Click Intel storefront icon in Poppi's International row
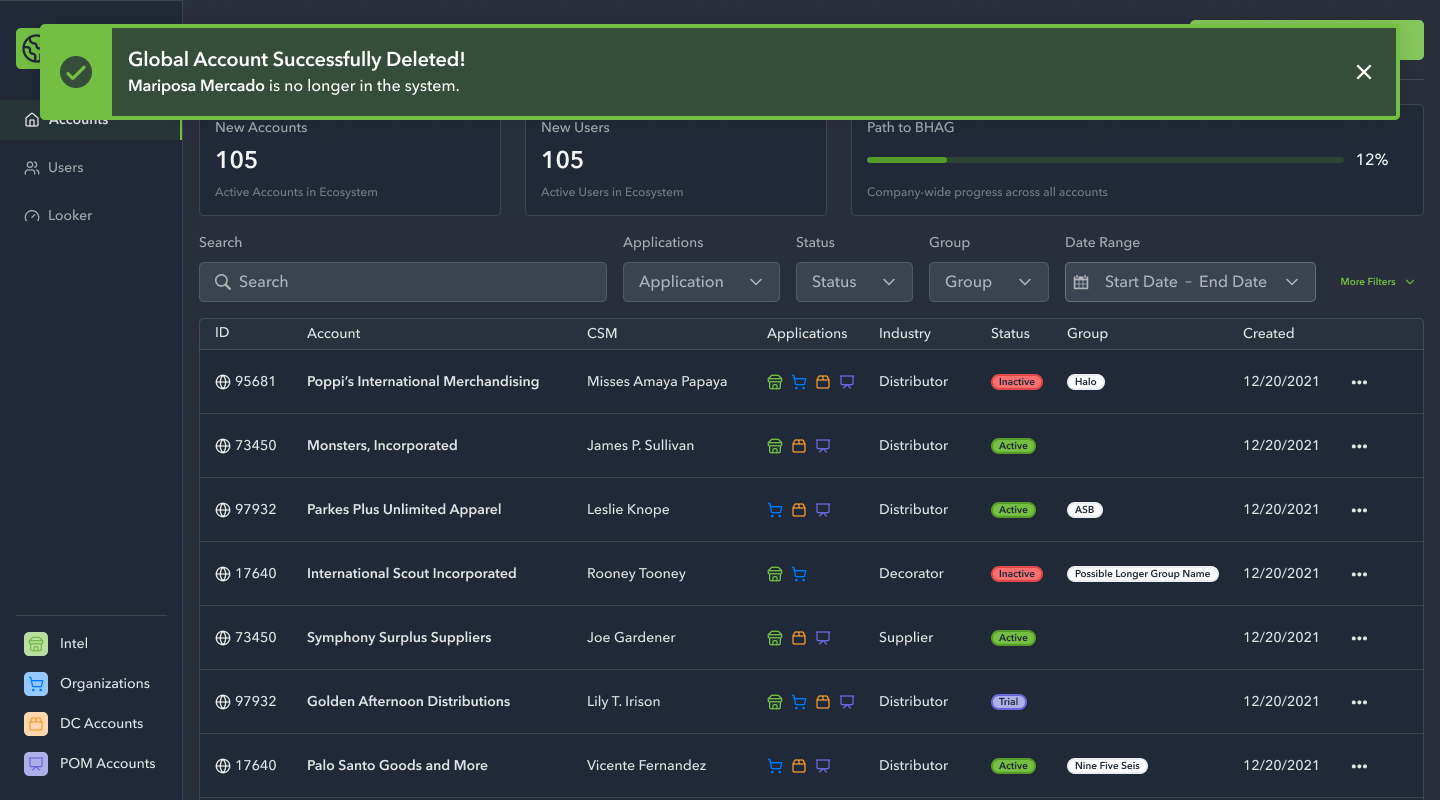Viewport: 1440px width, 800px height. 774,382
